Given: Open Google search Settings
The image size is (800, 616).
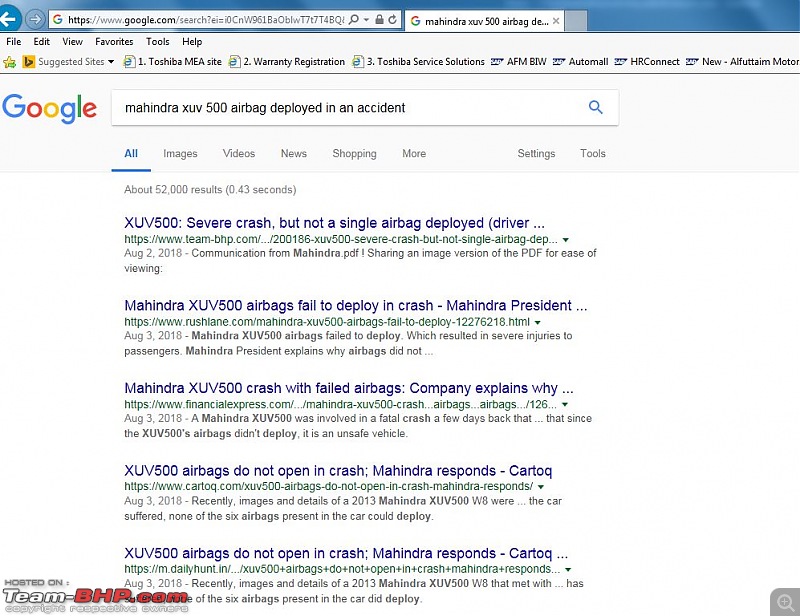Looking at the screenshot, I should pyautogui.click(x=536, y=154).
